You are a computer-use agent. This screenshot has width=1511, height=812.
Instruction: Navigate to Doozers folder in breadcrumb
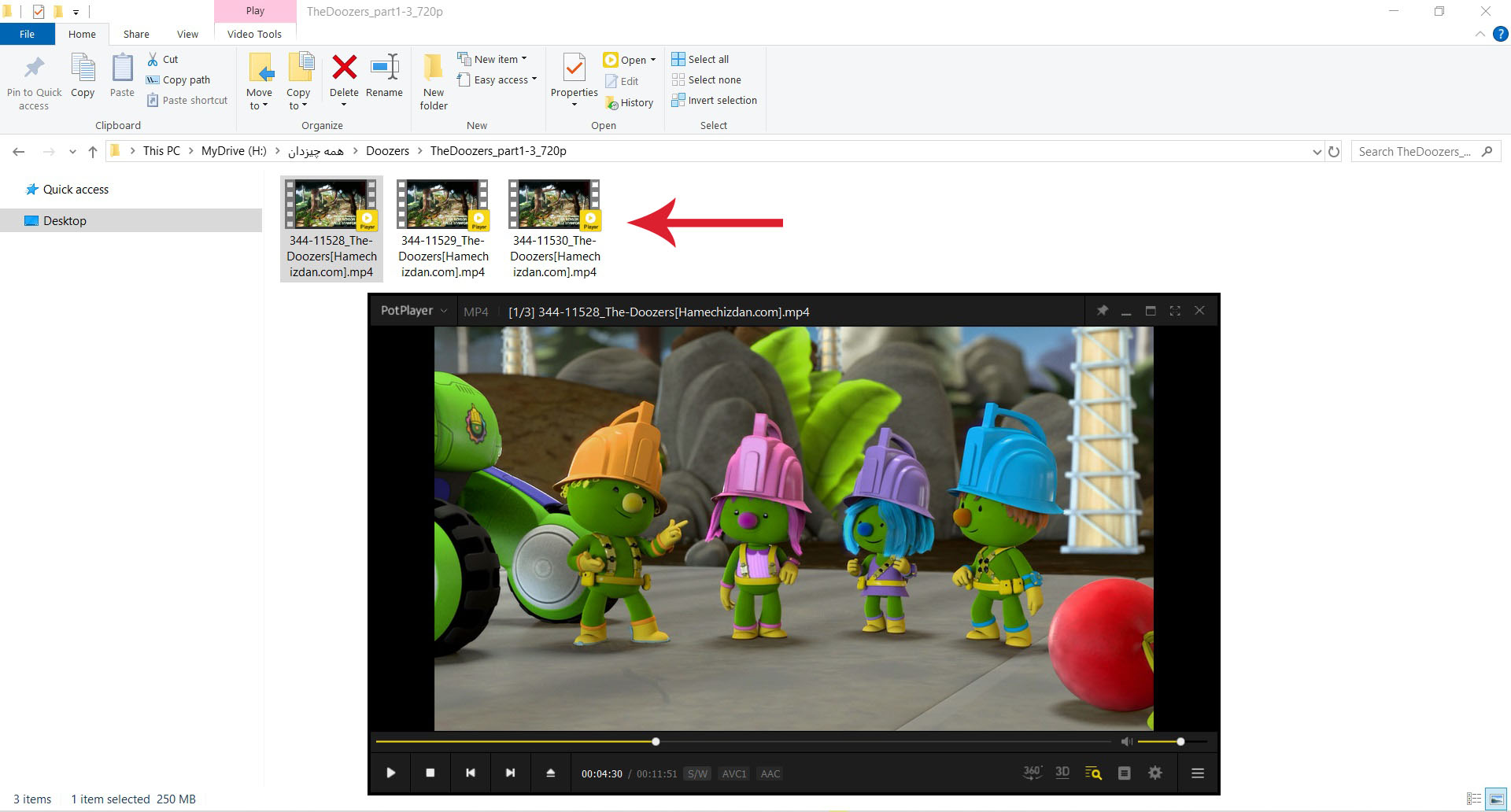pos(387,151)
